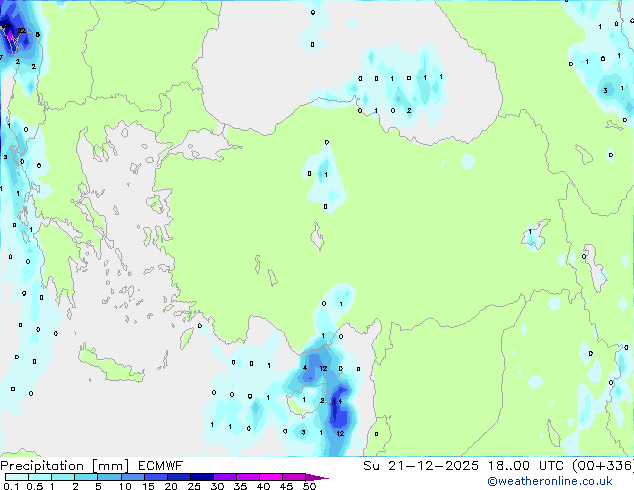Select the 45–50 mm legend swatch
This screenshot has height=490, width=634.
(x=294, y=477)
